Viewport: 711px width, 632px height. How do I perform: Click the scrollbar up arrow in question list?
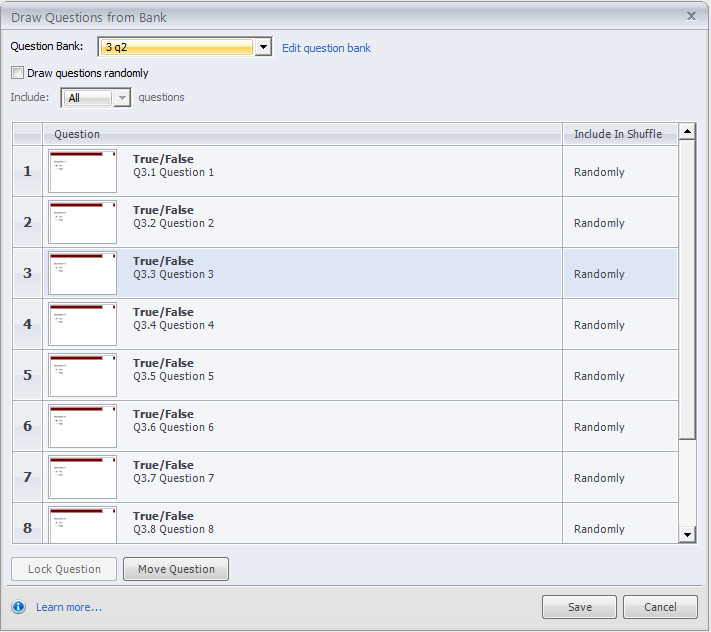click(687, 132)
